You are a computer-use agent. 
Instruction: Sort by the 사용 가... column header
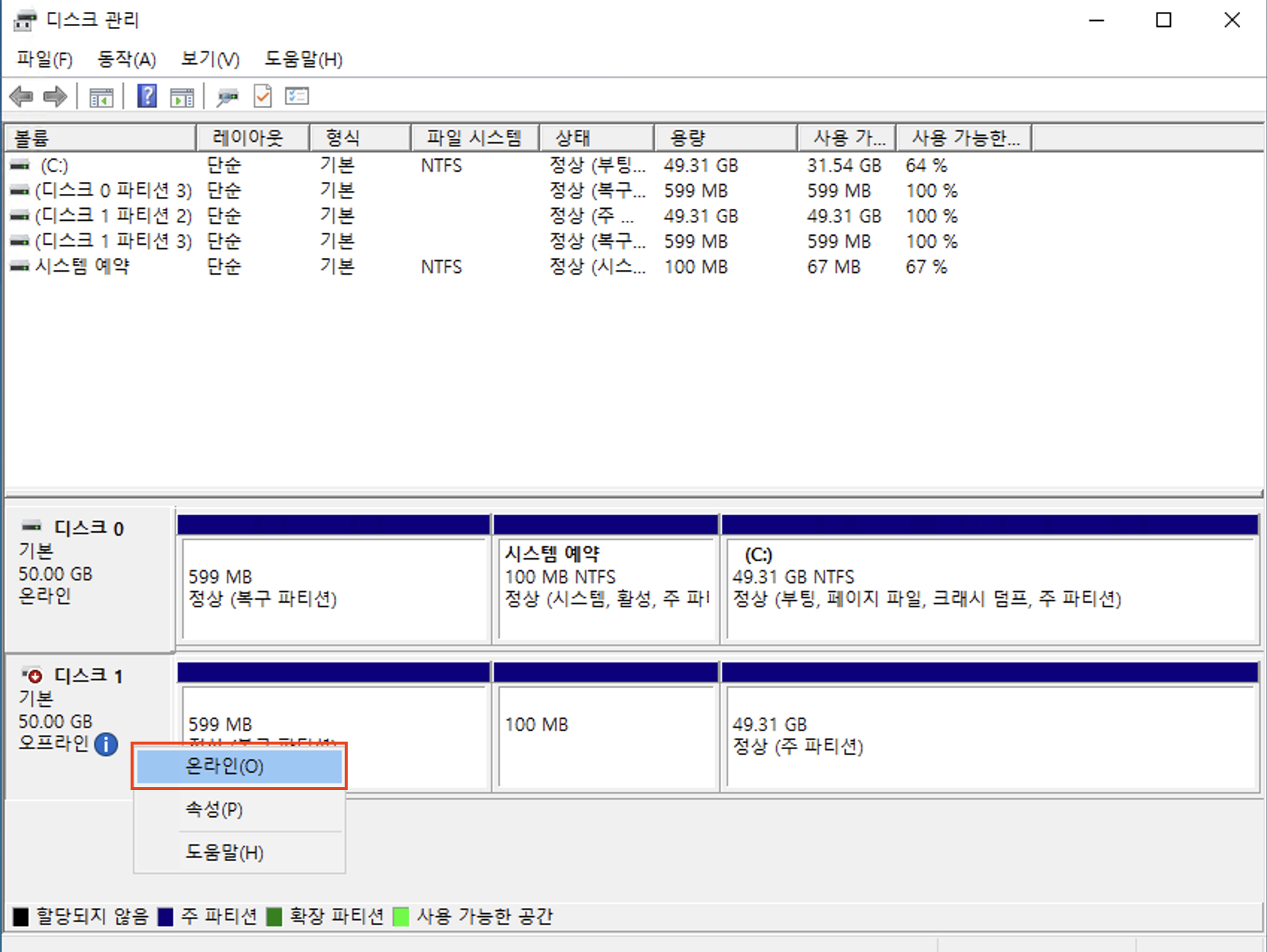pos(847,137)
